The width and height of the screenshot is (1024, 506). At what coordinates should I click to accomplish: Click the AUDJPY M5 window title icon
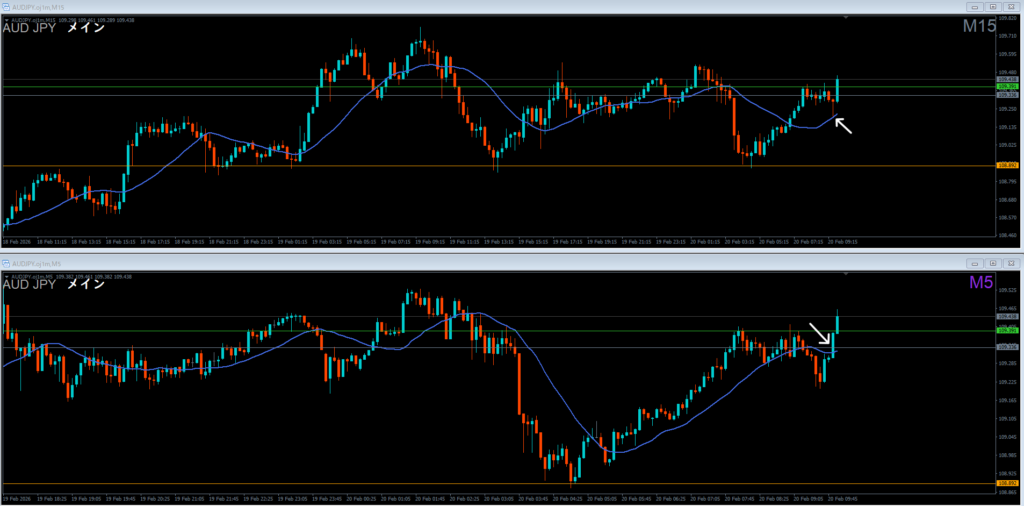pyautogui.click(x=7, y=264)
